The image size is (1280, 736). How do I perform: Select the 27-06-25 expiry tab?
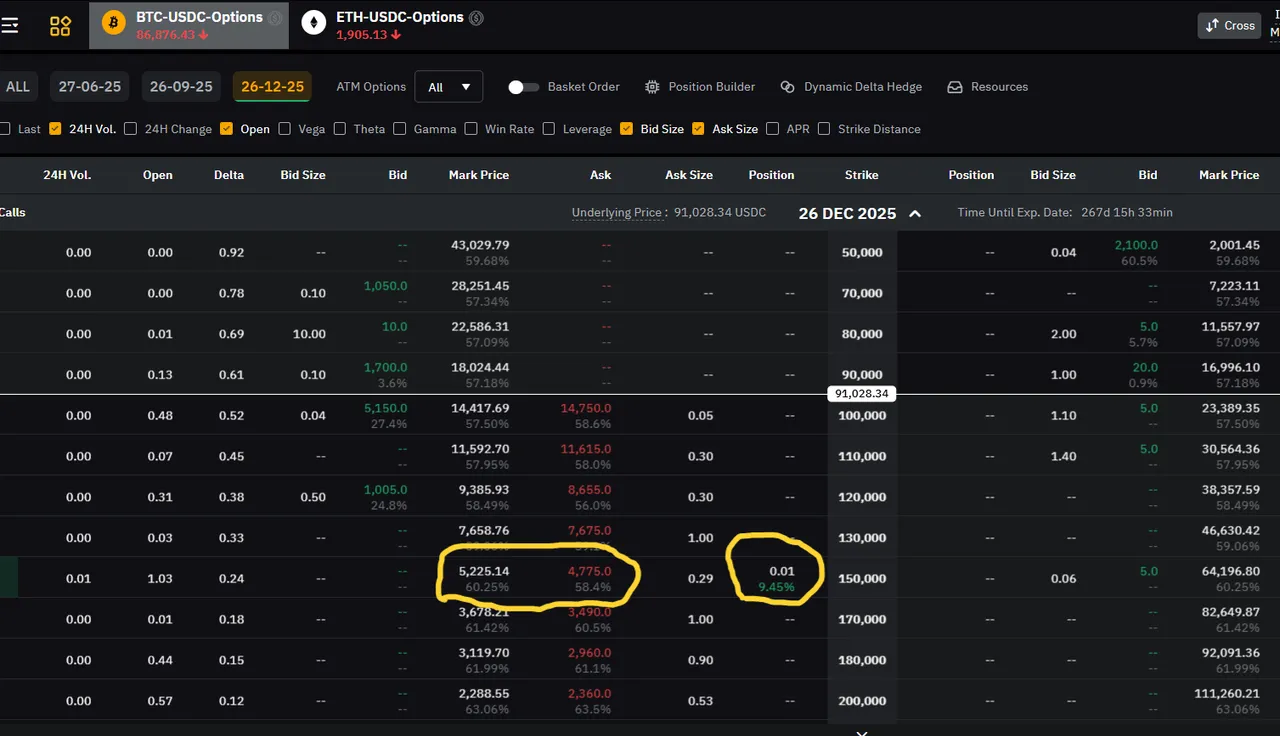tap(90, 87)
